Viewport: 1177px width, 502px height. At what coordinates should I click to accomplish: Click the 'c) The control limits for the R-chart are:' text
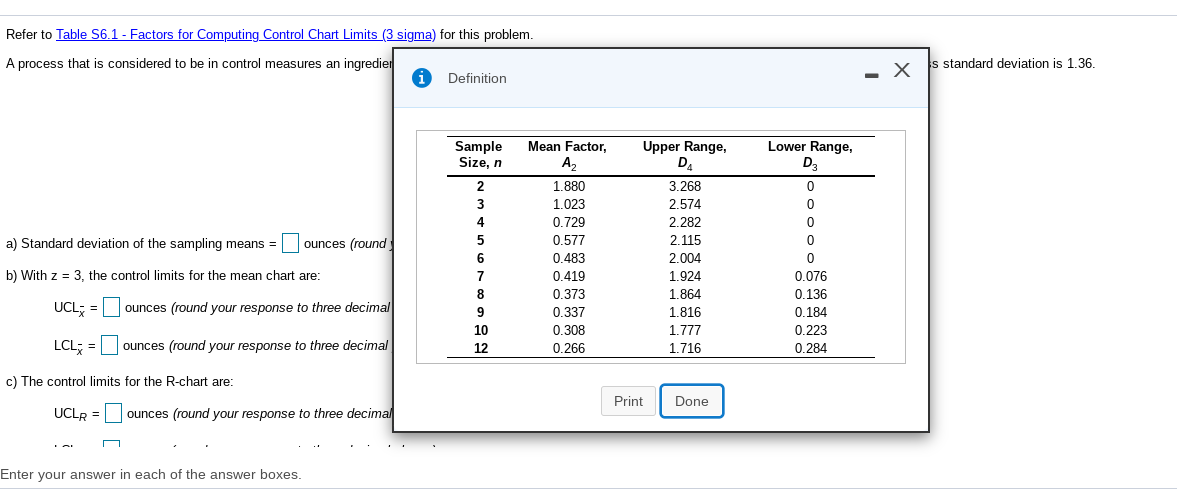119,382
